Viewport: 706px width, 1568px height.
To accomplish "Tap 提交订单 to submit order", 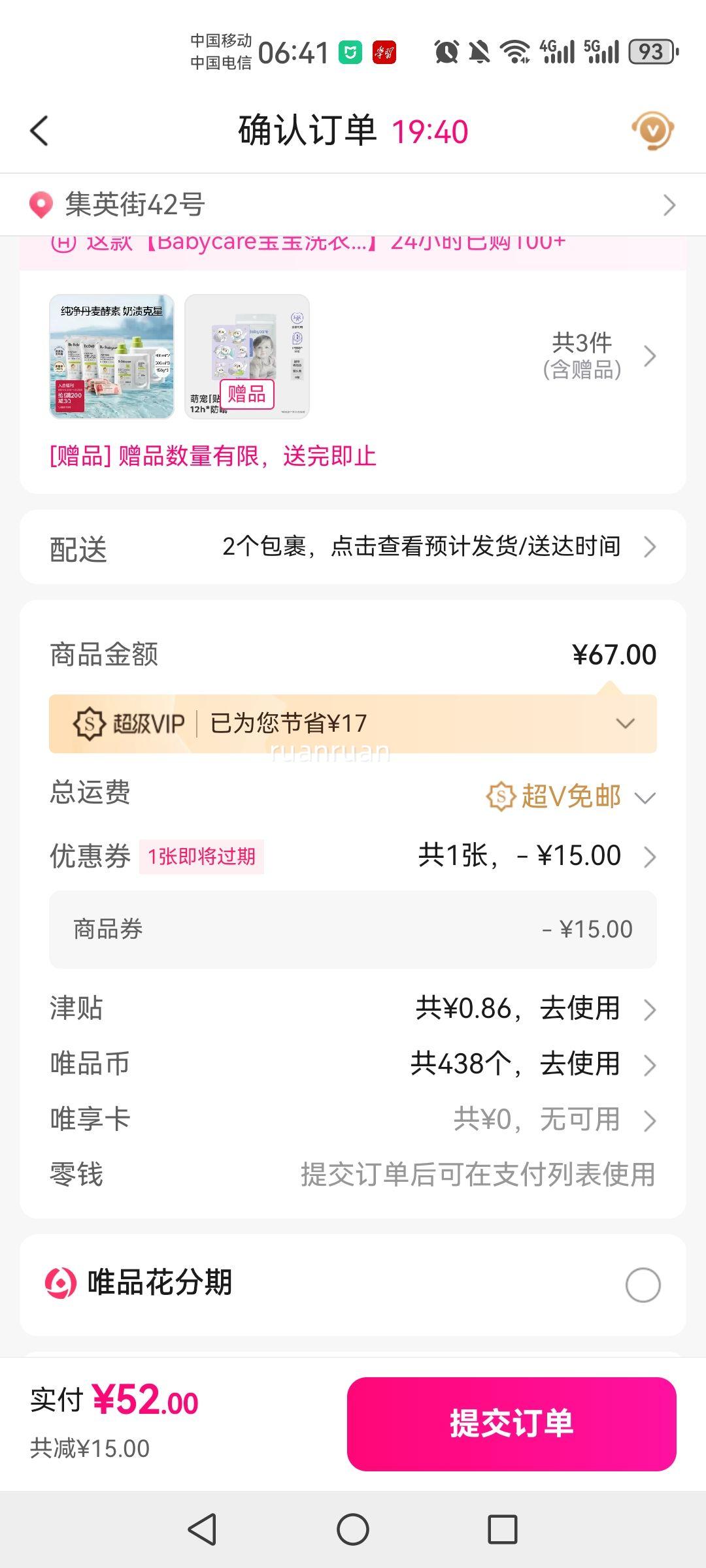I will tap(512, 1424).
